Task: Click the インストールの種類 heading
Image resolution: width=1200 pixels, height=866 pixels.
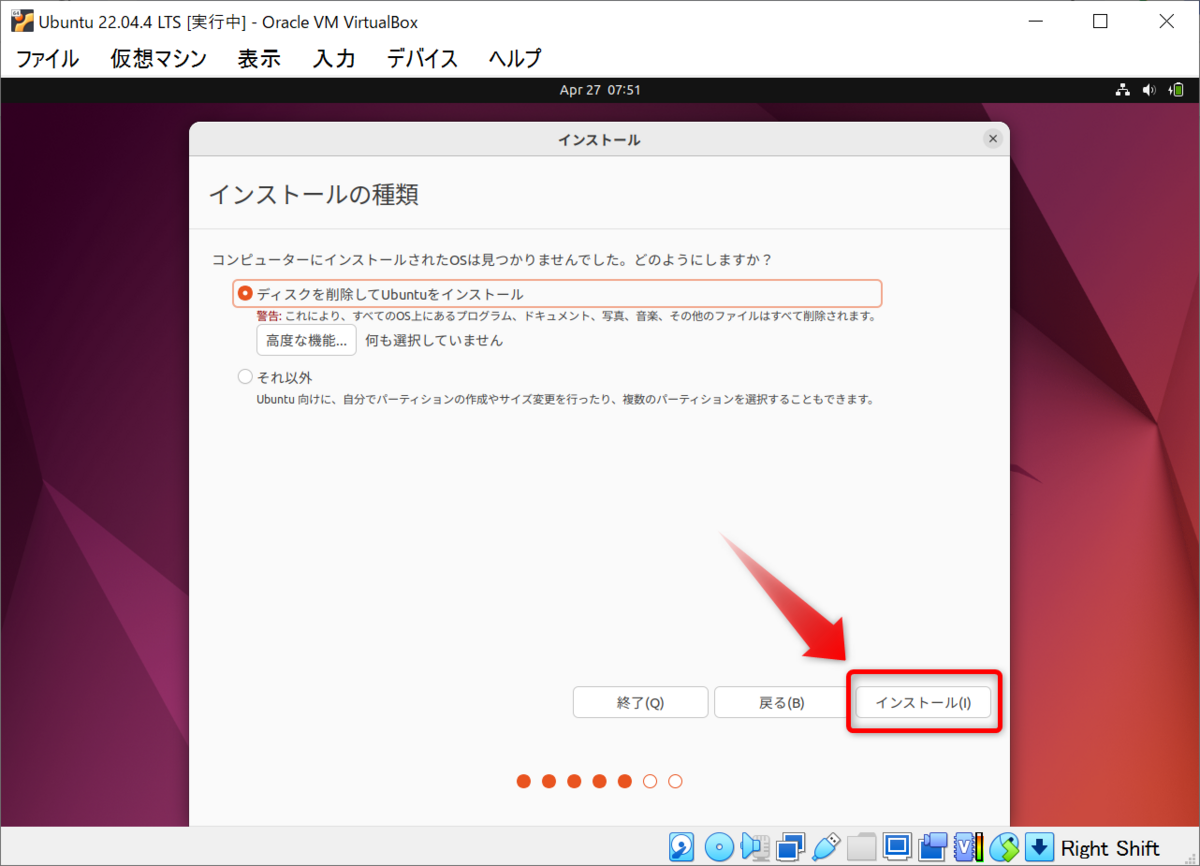Action: (313, 194)
